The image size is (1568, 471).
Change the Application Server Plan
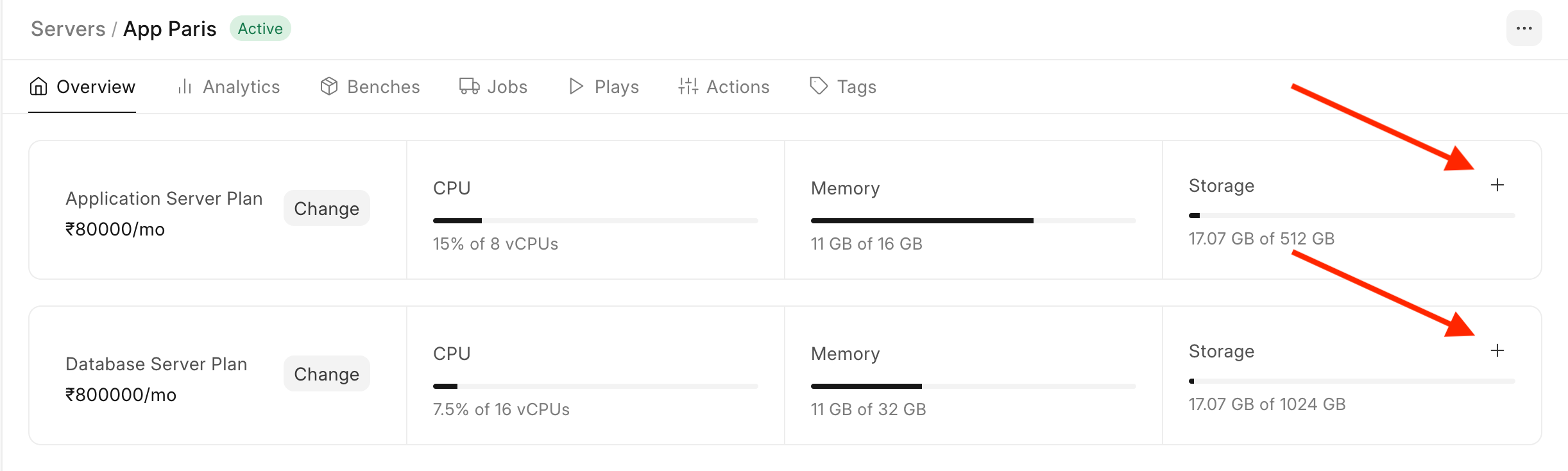tap(327, 208)
